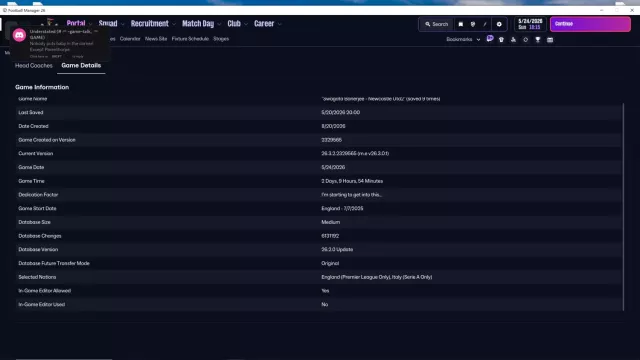Open the settings gear icon
640x360 pixels.
[499, 24]
